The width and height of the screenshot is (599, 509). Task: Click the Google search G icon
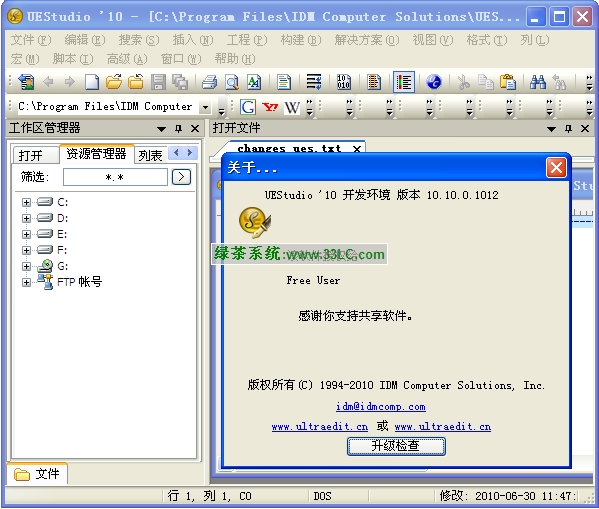(x=248, y=107)
